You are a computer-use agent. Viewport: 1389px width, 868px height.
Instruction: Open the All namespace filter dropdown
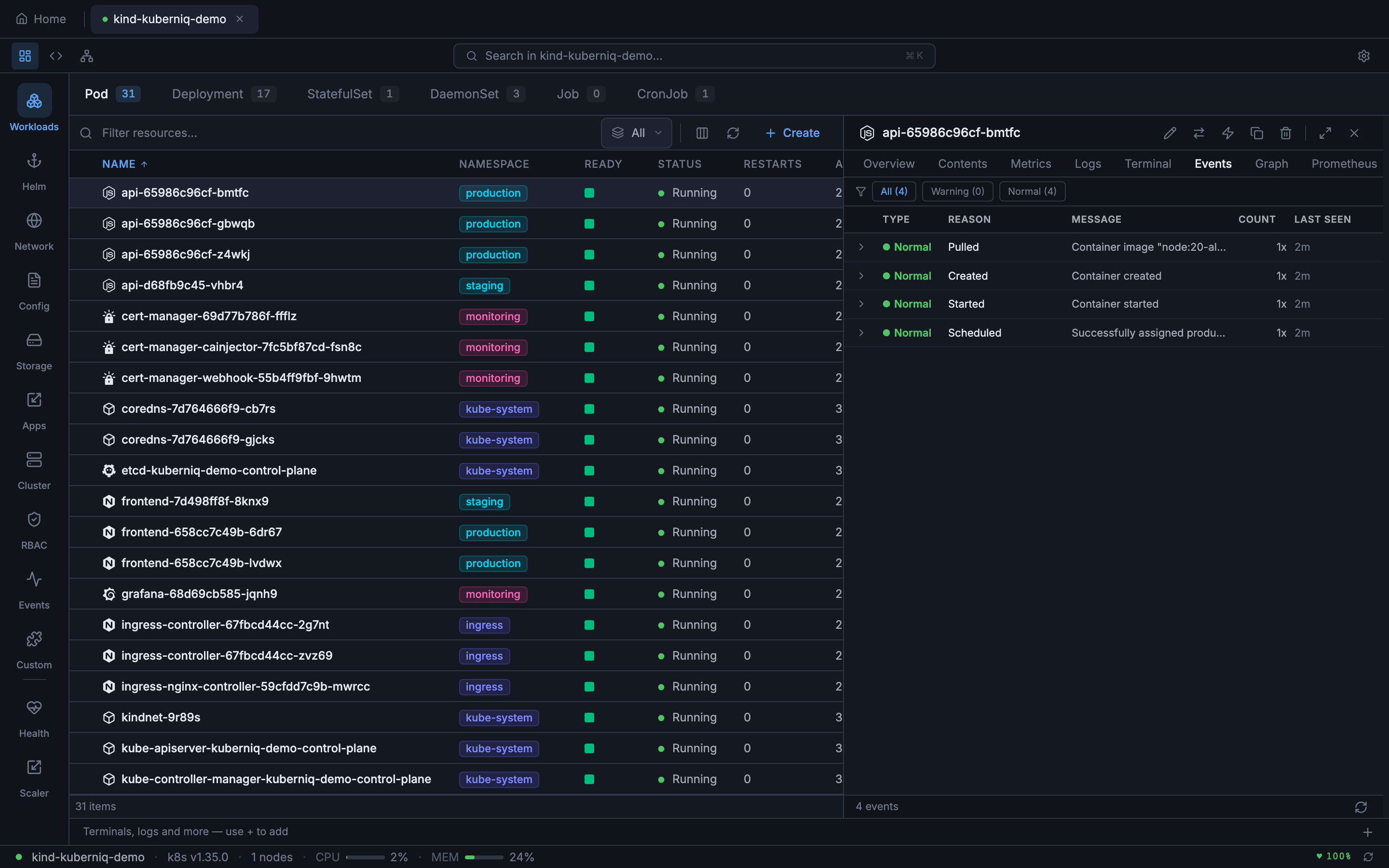click(636, 133)
